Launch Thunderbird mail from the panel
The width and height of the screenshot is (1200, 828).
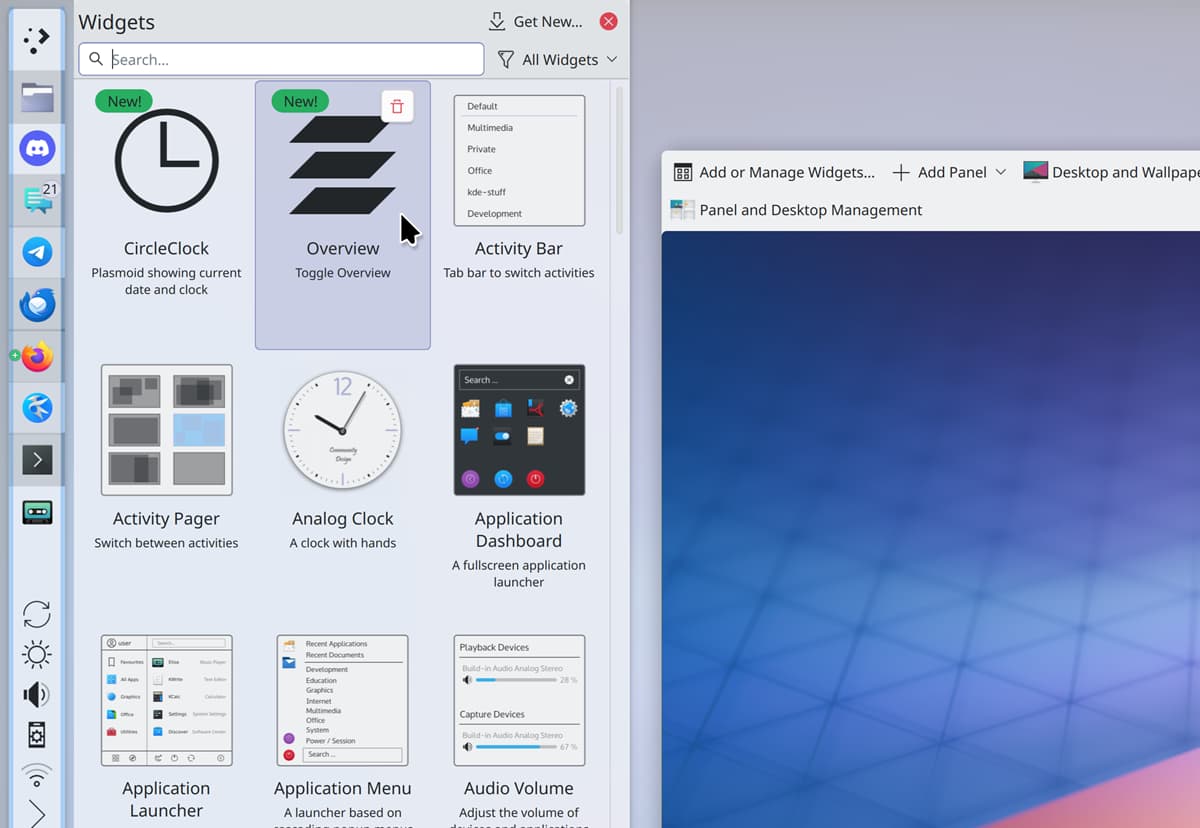point(37,304)
